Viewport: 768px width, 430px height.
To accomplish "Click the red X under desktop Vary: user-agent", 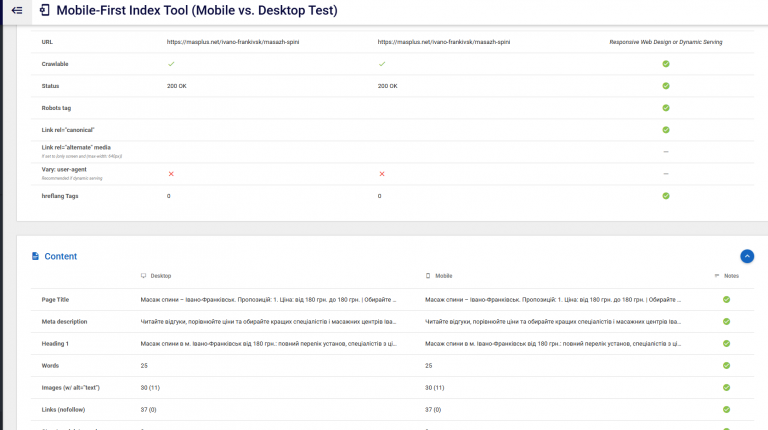I will [171, 174].
